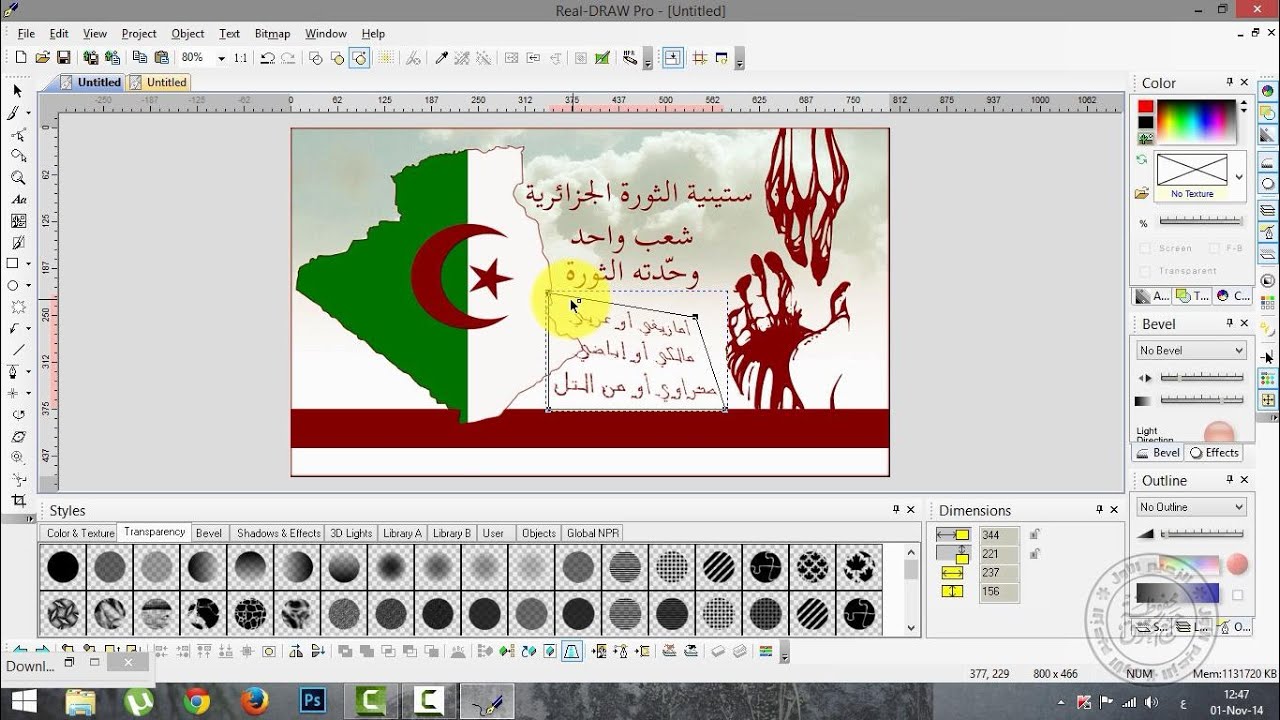The image size is (1280, 720).
Task: Switch to the Effects tab in Bevel panel
Action: pyautogui.click(x=1213, y=453)
